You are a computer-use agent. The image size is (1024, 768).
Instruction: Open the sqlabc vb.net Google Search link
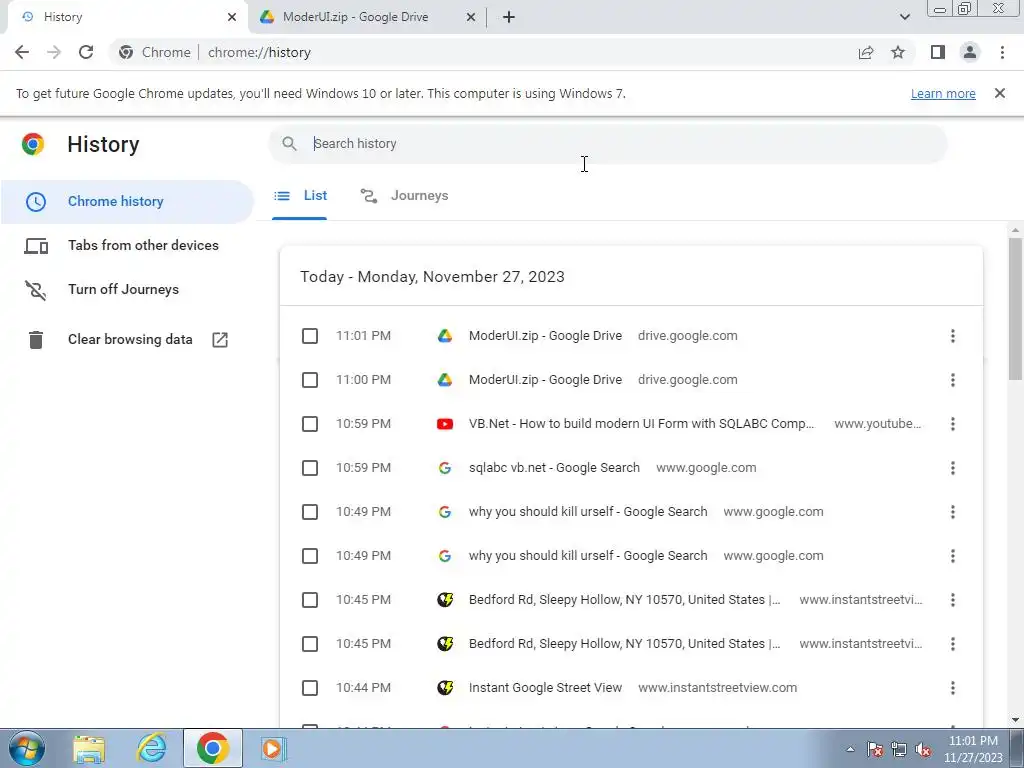tap(554, 468)
